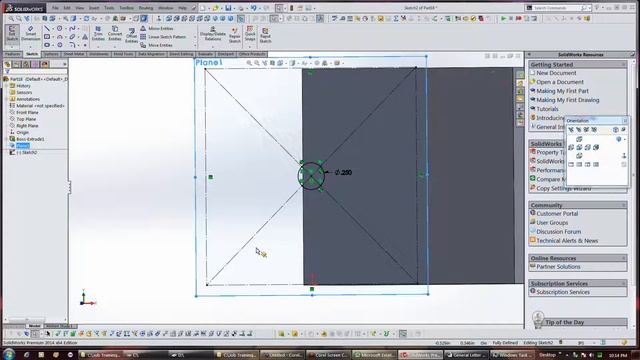Viewport: 640px width, 360px height.
Task: Select the Line sketch tool
Action: coord(47,29)
